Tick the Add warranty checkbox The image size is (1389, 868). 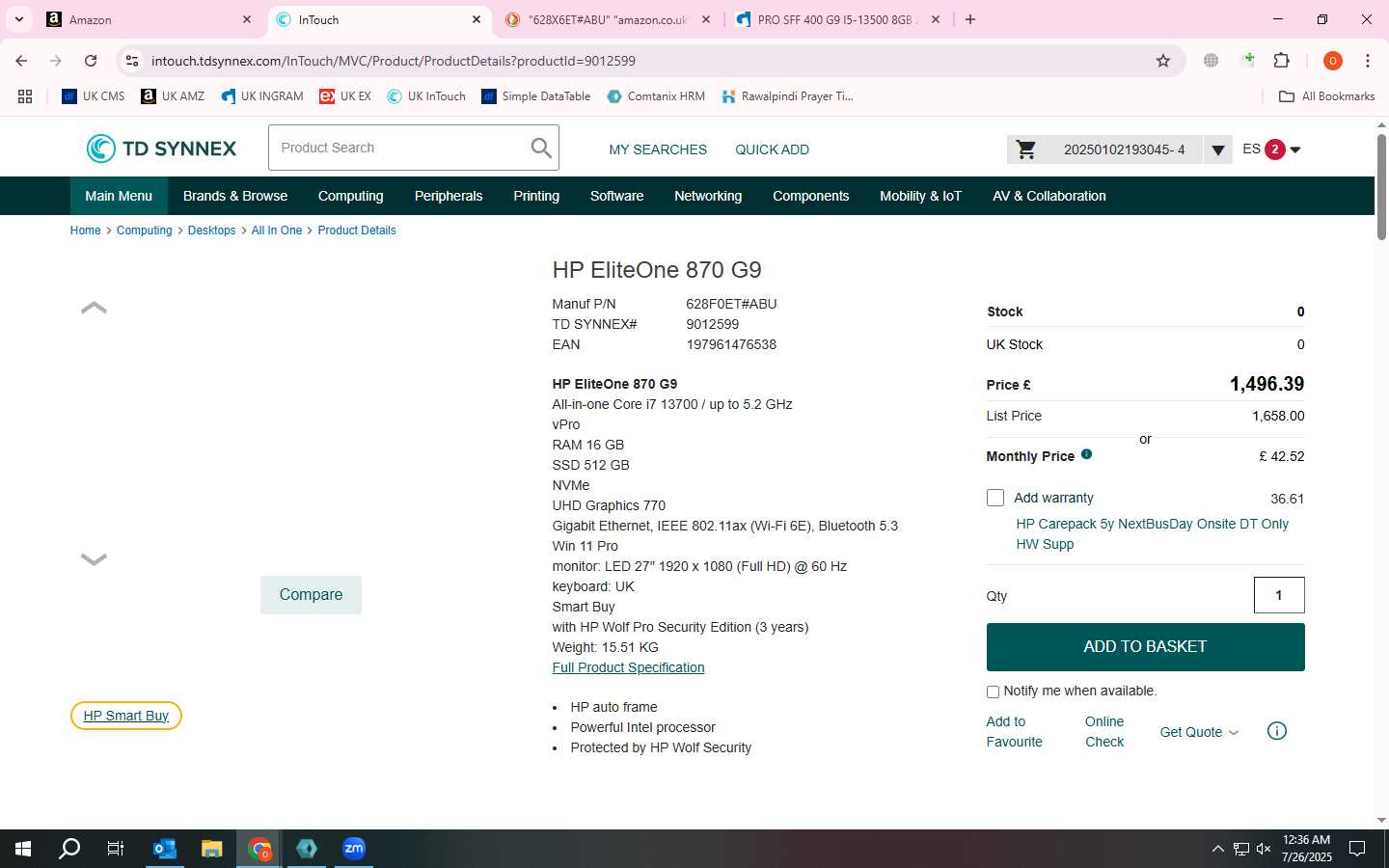click(x=995, y=498)
